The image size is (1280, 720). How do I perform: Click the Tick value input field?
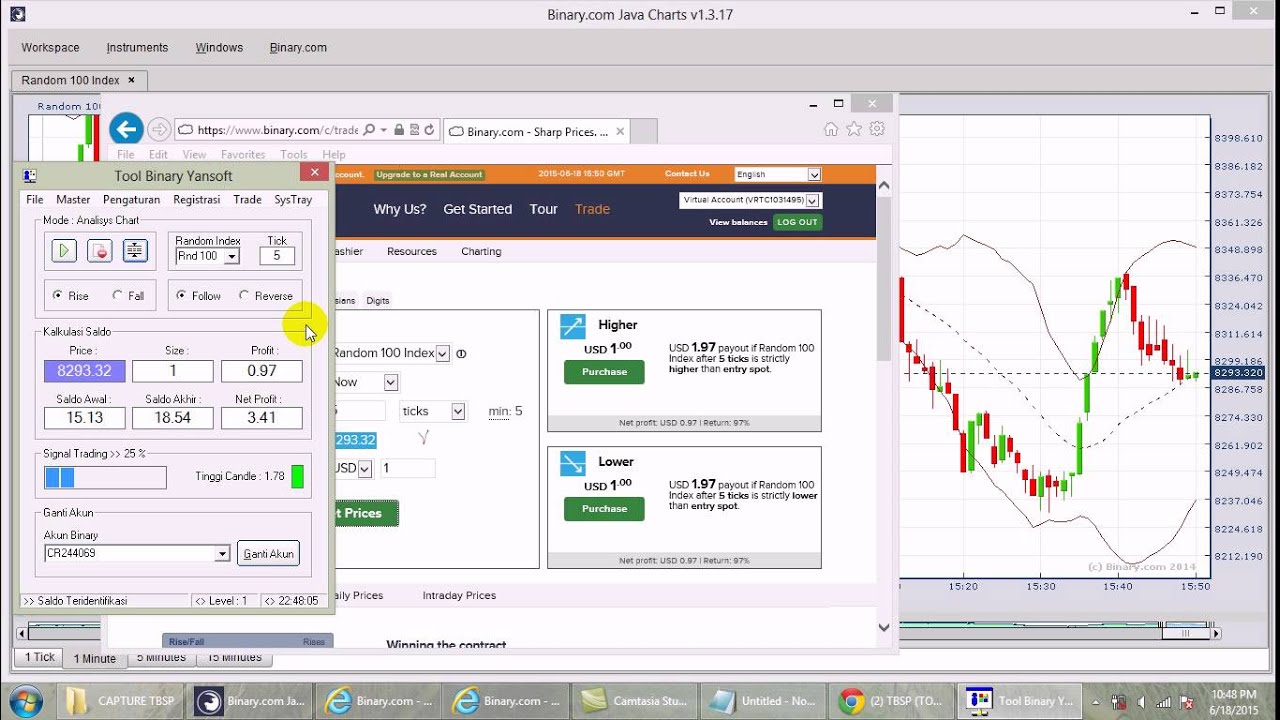(x=277, y=256)
